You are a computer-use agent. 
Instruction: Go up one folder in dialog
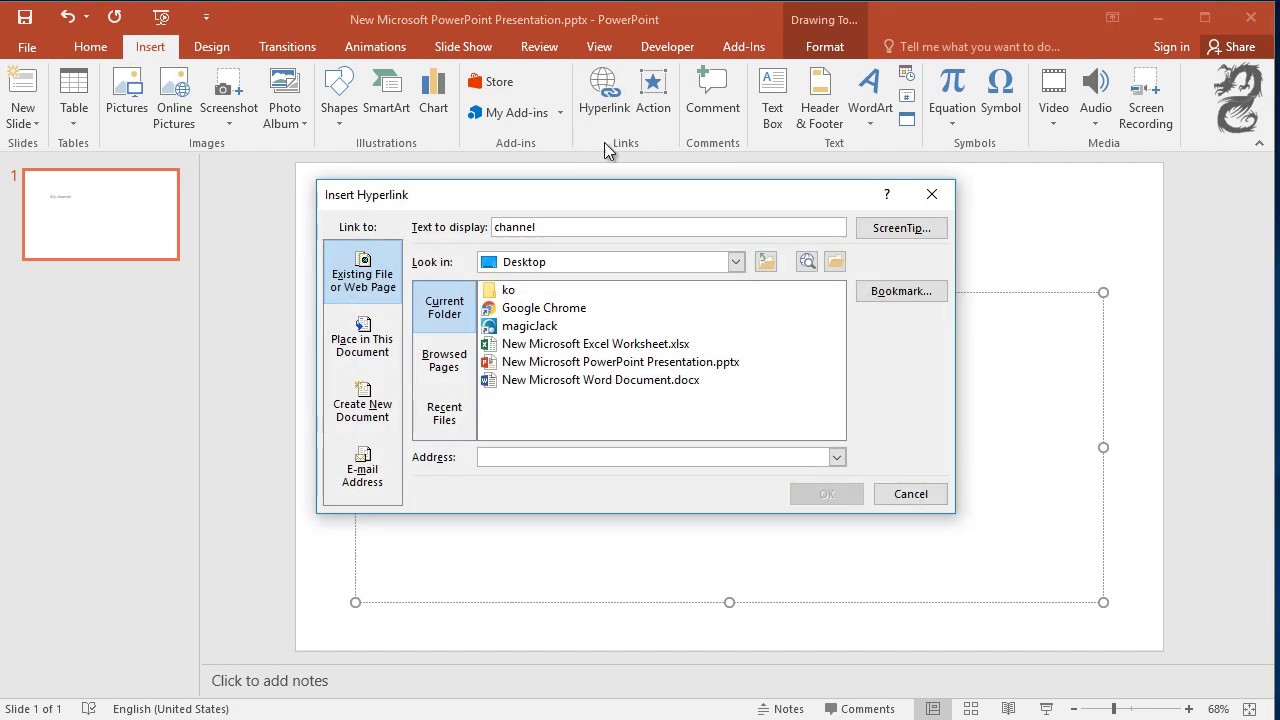click(766, 262)
